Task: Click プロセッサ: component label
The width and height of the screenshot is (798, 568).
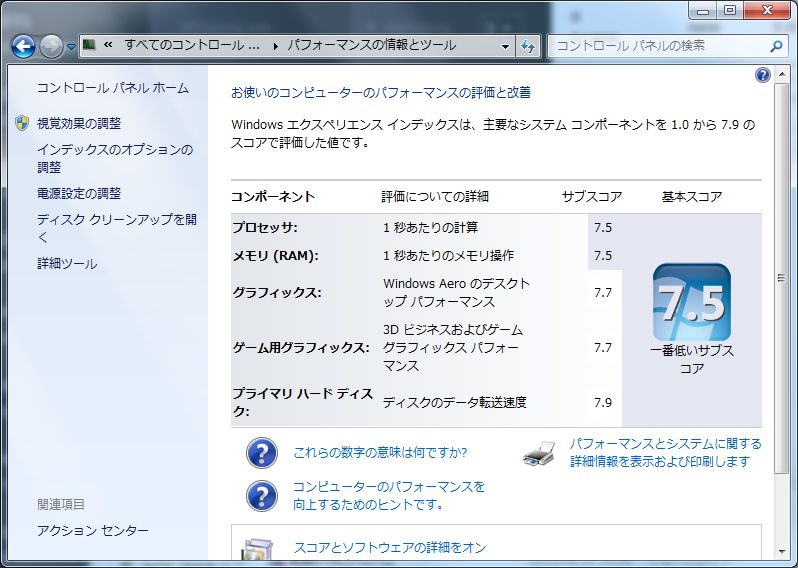Action: pos(265,228)
